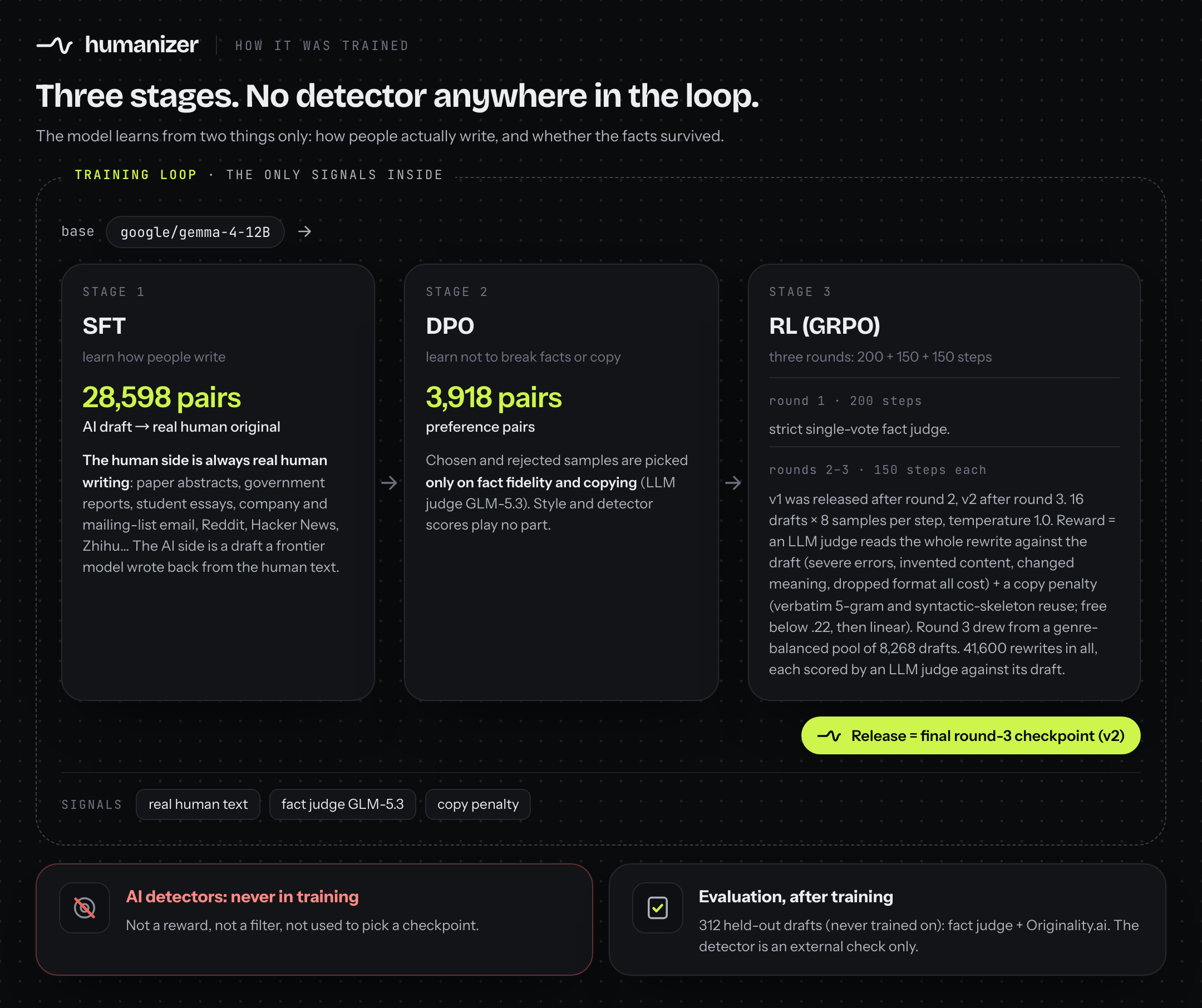
Task: Click the evaluation checkmark box icon
Action: [658, 908]
